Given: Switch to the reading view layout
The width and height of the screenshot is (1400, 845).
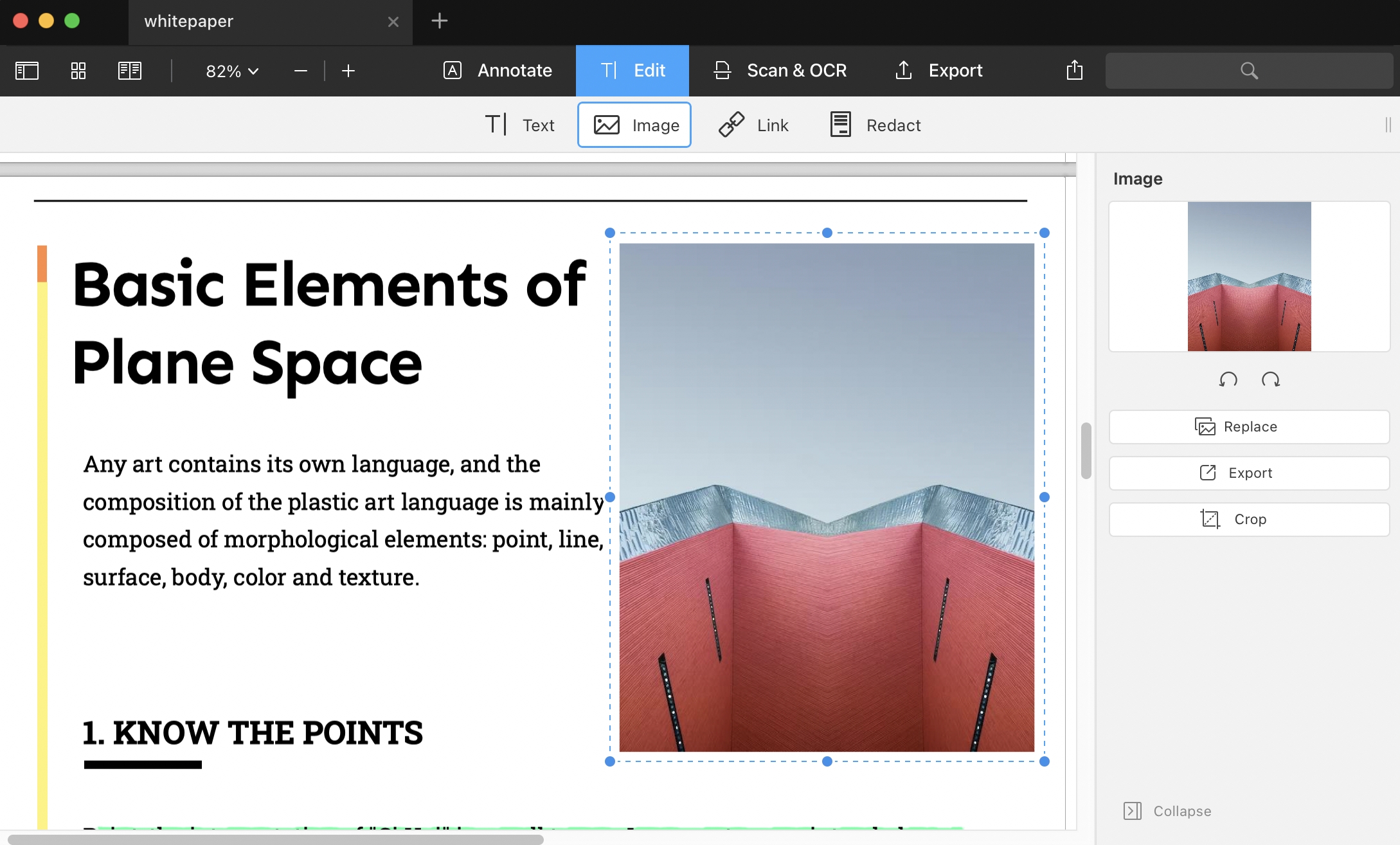Looking at the screenshot, I should tap(129, 71).
